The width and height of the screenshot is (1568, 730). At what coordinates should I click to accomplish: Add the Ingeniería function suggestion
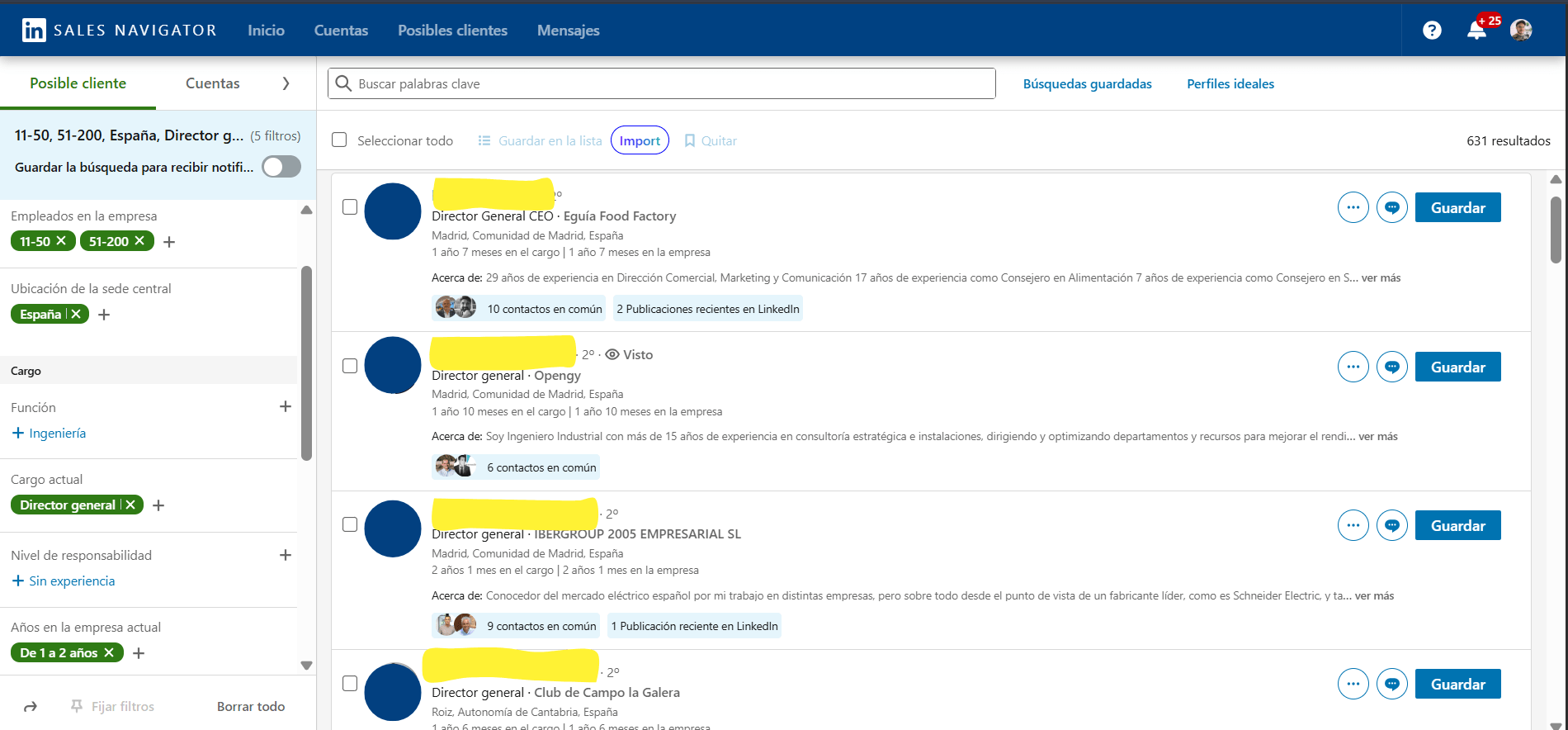(50, 433)
